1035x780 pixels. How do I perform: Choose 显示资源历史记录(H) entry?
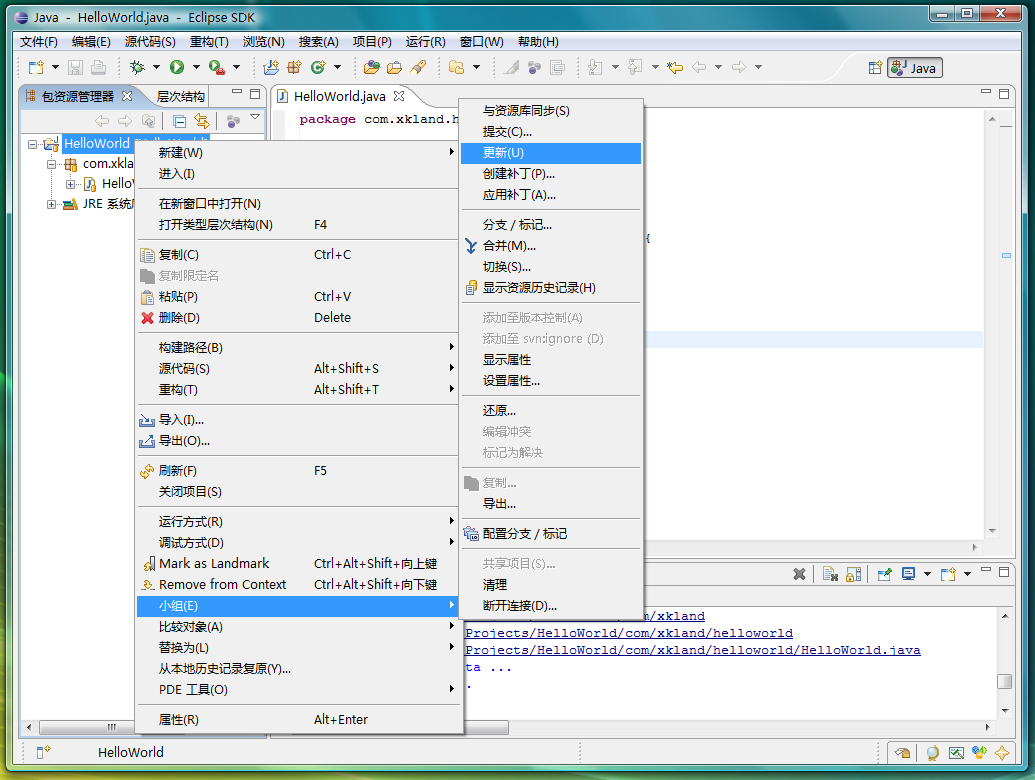[551, 288]
